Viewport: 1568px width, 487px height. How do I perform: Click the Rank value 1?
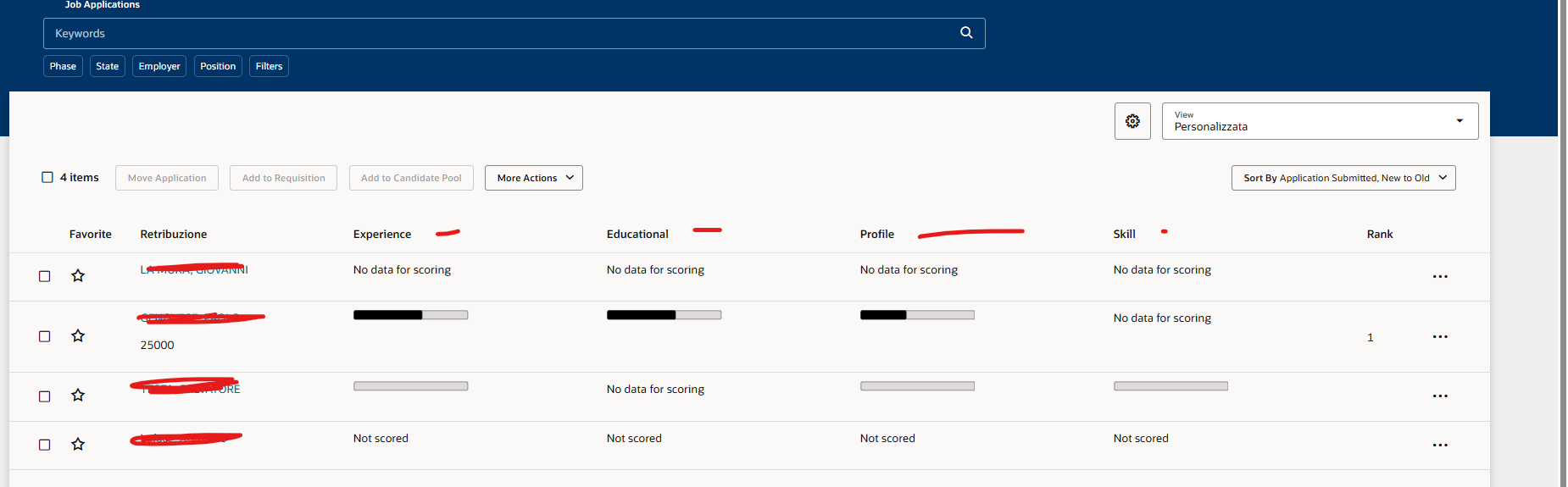click(x=1371, y=337)
